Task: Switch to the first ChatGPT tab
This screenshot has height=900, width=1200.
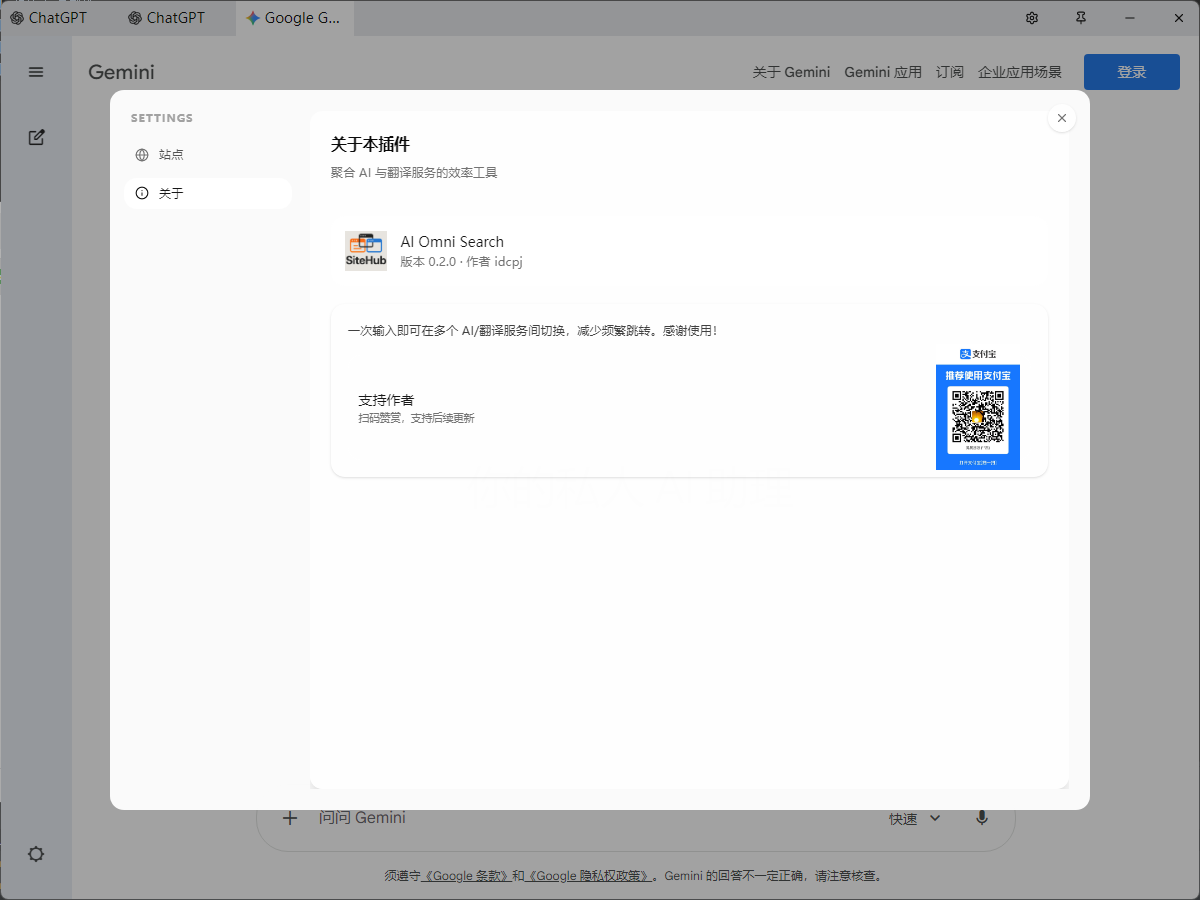Action: tap(58, 18)
